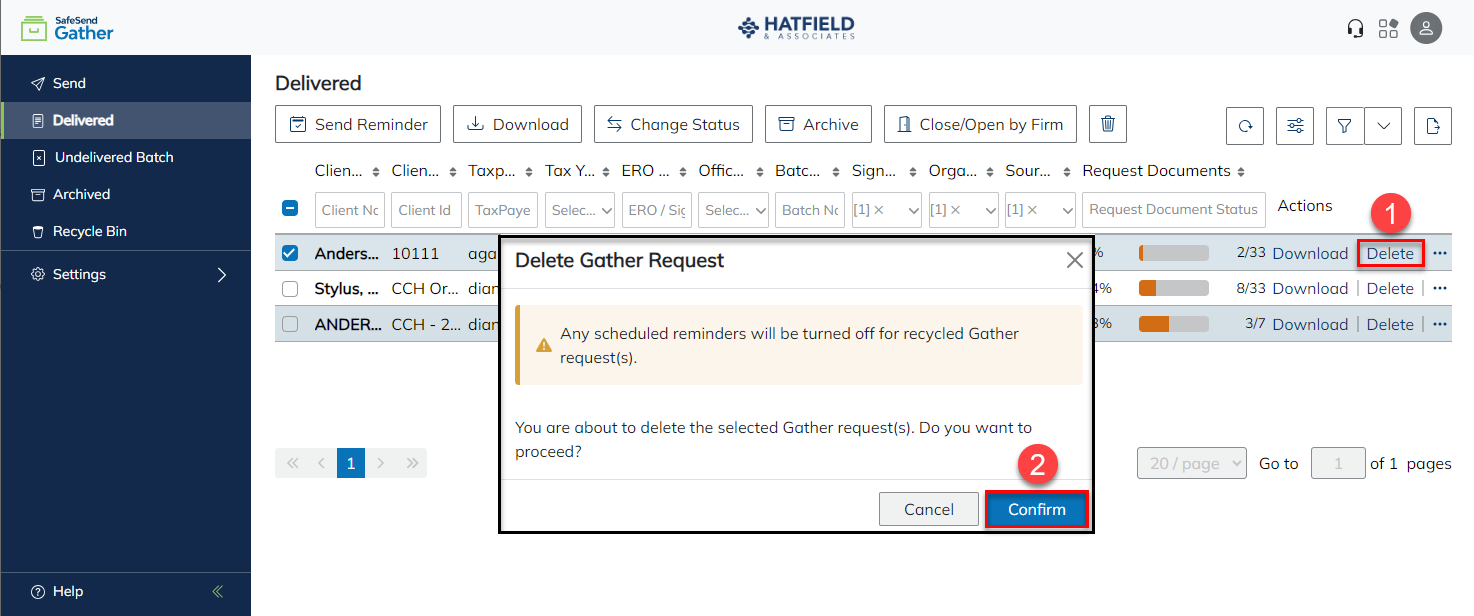Viewport: 1474px width, 616px height.
Task: Uncheck the Anders row checkbox
Action: (289, 252)
